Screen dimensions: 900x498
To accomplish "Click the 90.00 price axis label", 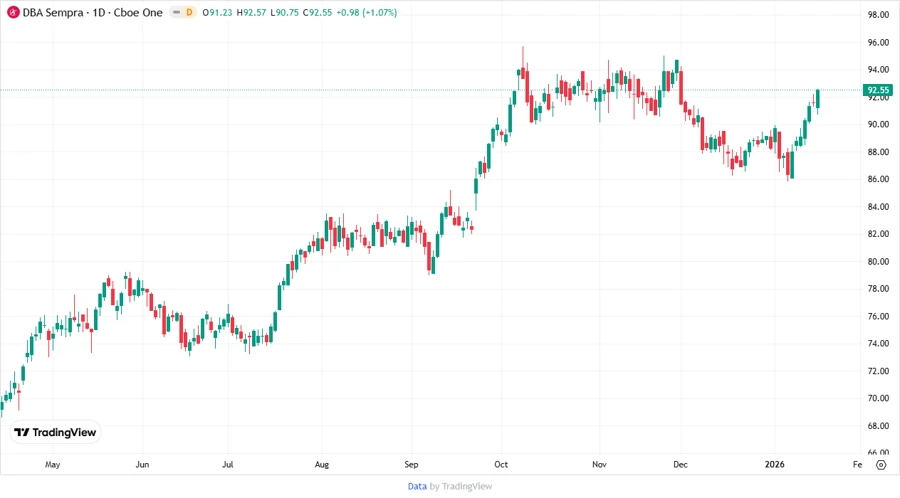I will (x=878, y=124).
